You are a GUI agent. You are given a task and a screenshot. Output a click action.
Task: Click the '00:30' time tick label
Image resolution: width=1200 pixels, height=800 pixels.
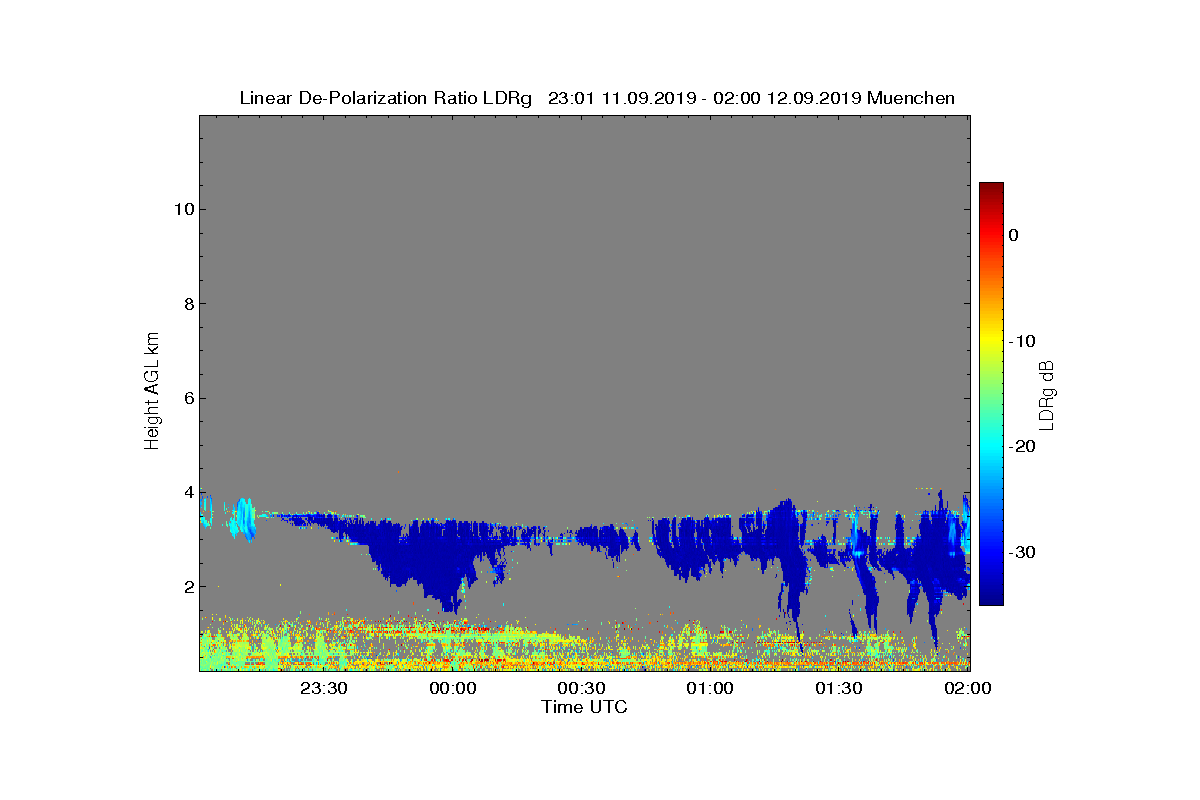(582, 688)
